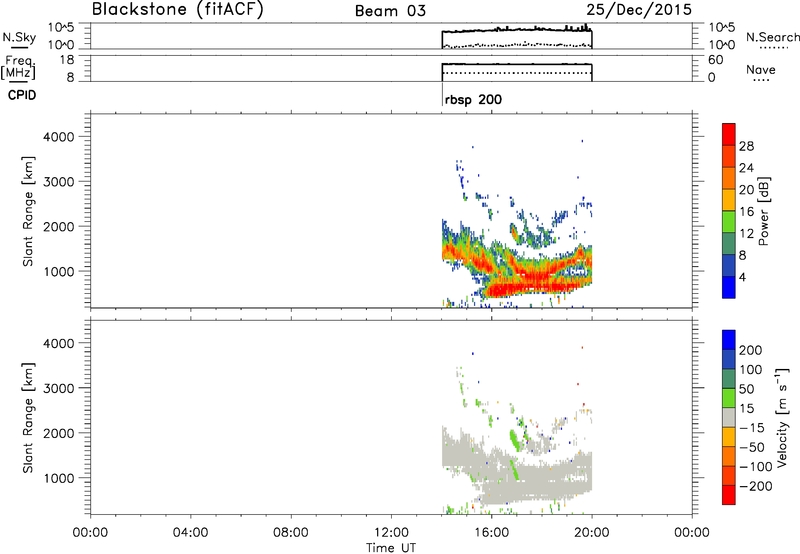Click the velocity panel "Slant Range [km]" axis title

[x=28, y=418]
